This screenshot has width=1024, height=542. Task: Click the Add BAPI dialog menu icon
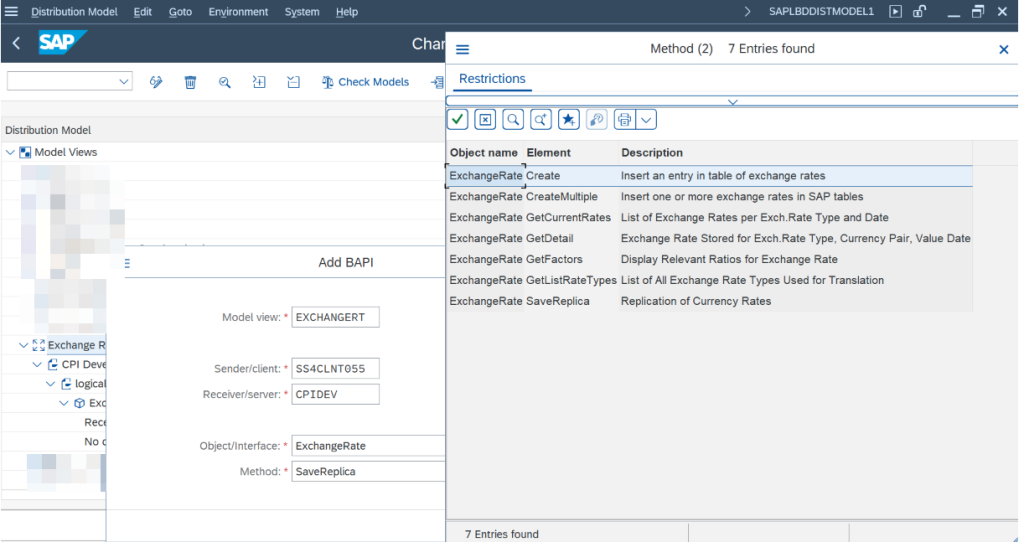coord(127,263)
